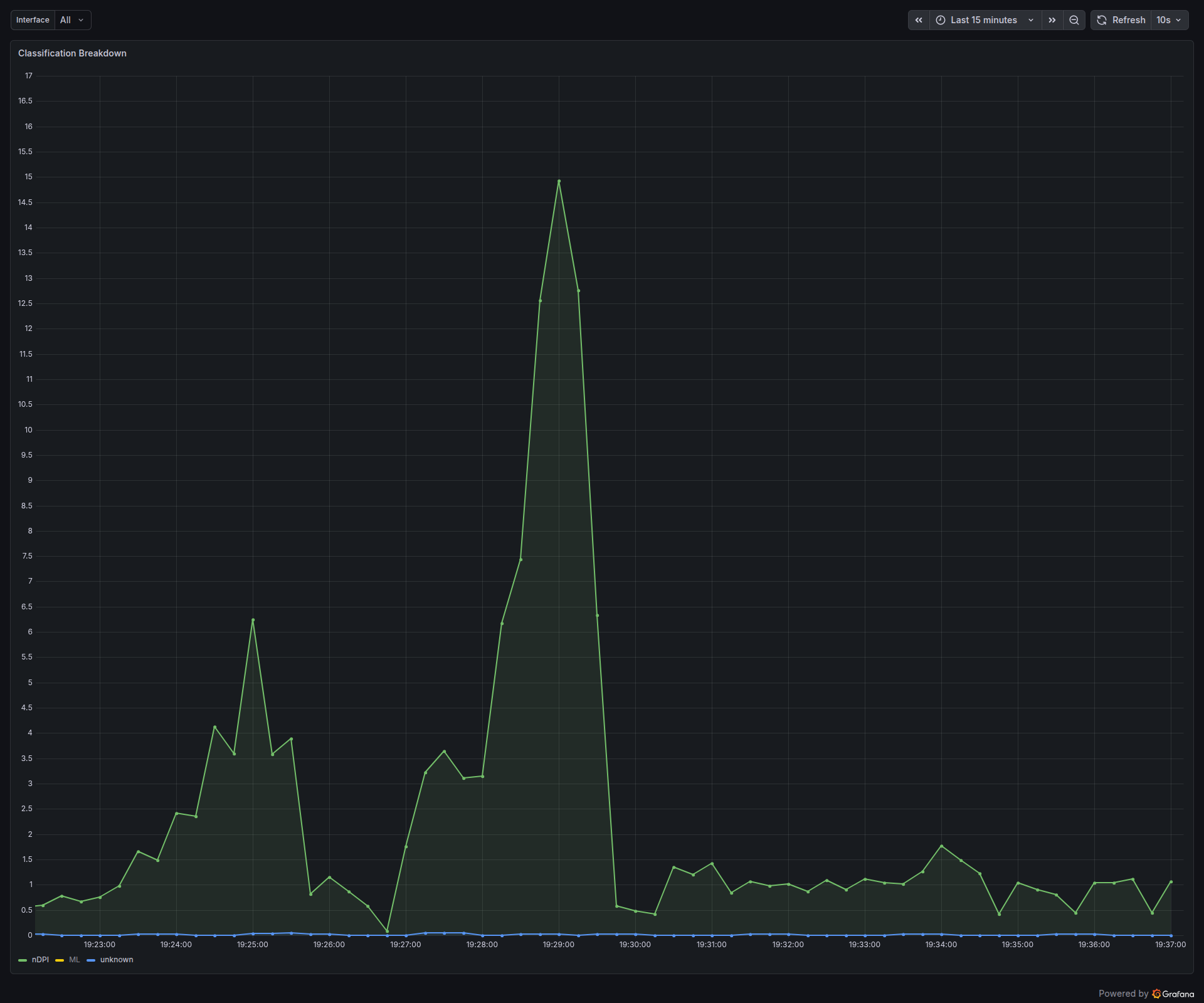Screen dimensions: 1204x1003
Task: Select the nDPI legend color marker
Action: tap(22, 960)
